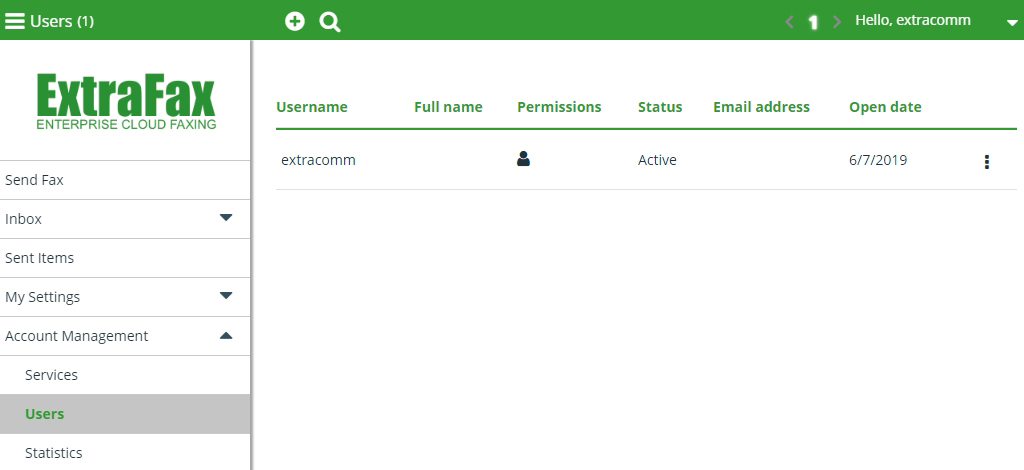Open the account dropdown arrow beside Hello, extracomm
1024x470 pixels.
pos(1012,23)
